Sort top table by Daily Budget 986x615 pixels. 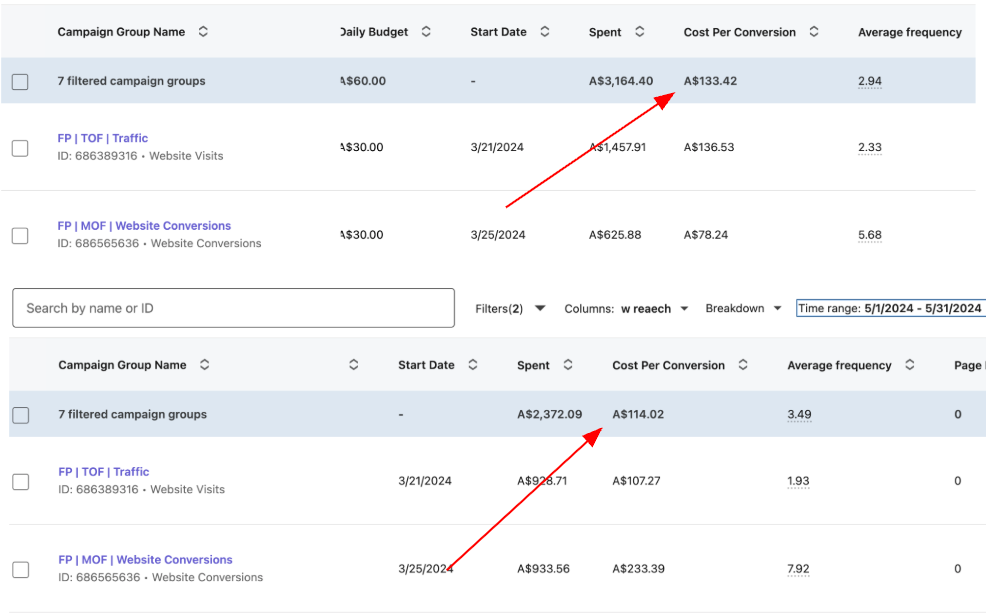coord(426,32)
